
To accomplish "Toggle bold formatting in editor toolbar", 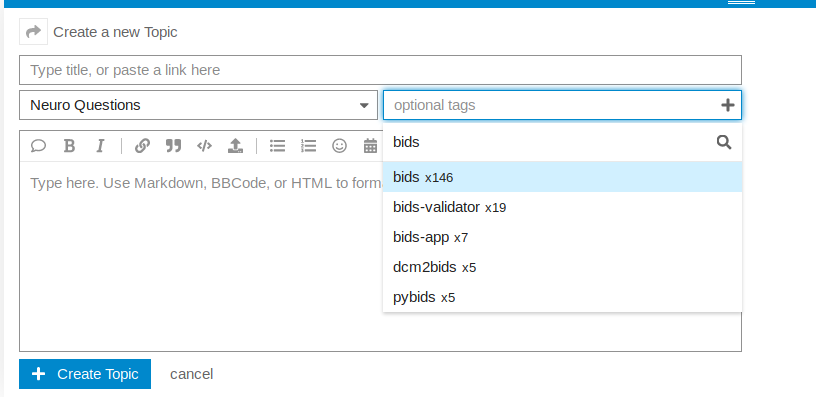I will click(x=69, y=146).
